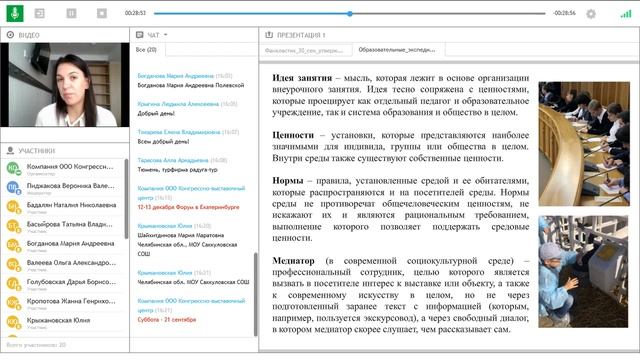Click the participants total count footer text
640x360 pixels.
[x=36, y=345]
